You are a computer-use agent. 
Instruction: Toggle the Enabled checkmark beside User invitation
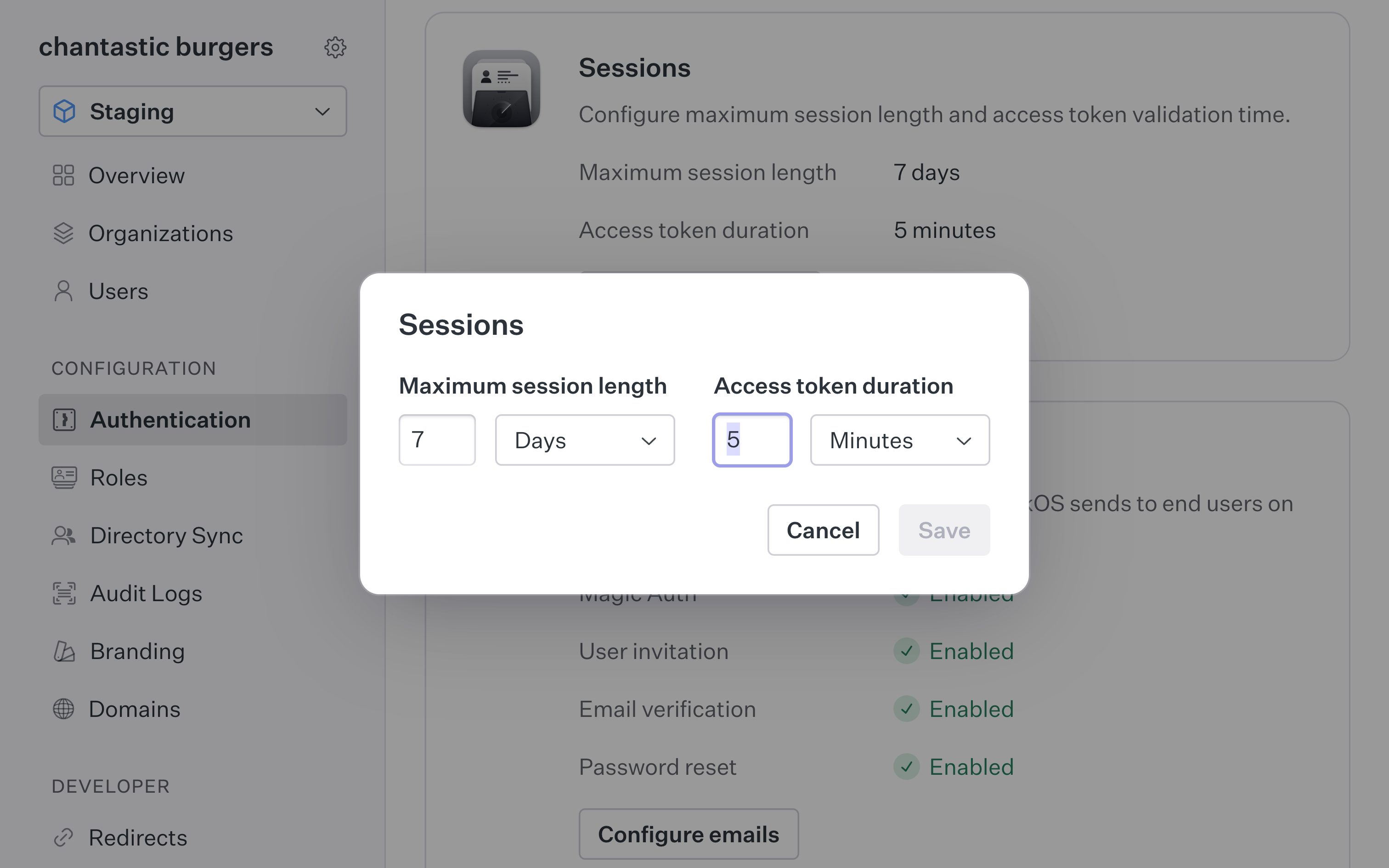point(906,652)
